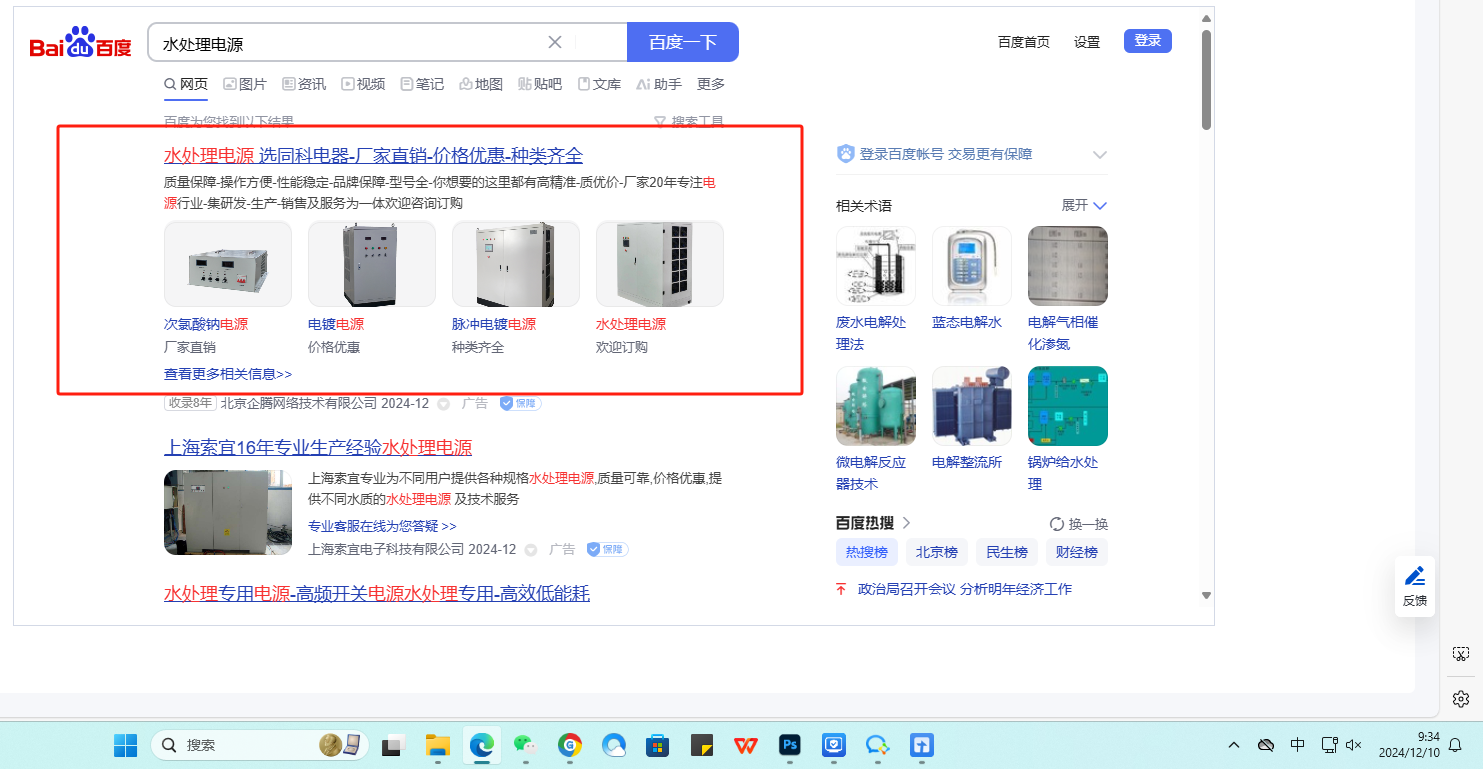
Task: Open the notification bell in the tray
Action: pos(1456,745)
